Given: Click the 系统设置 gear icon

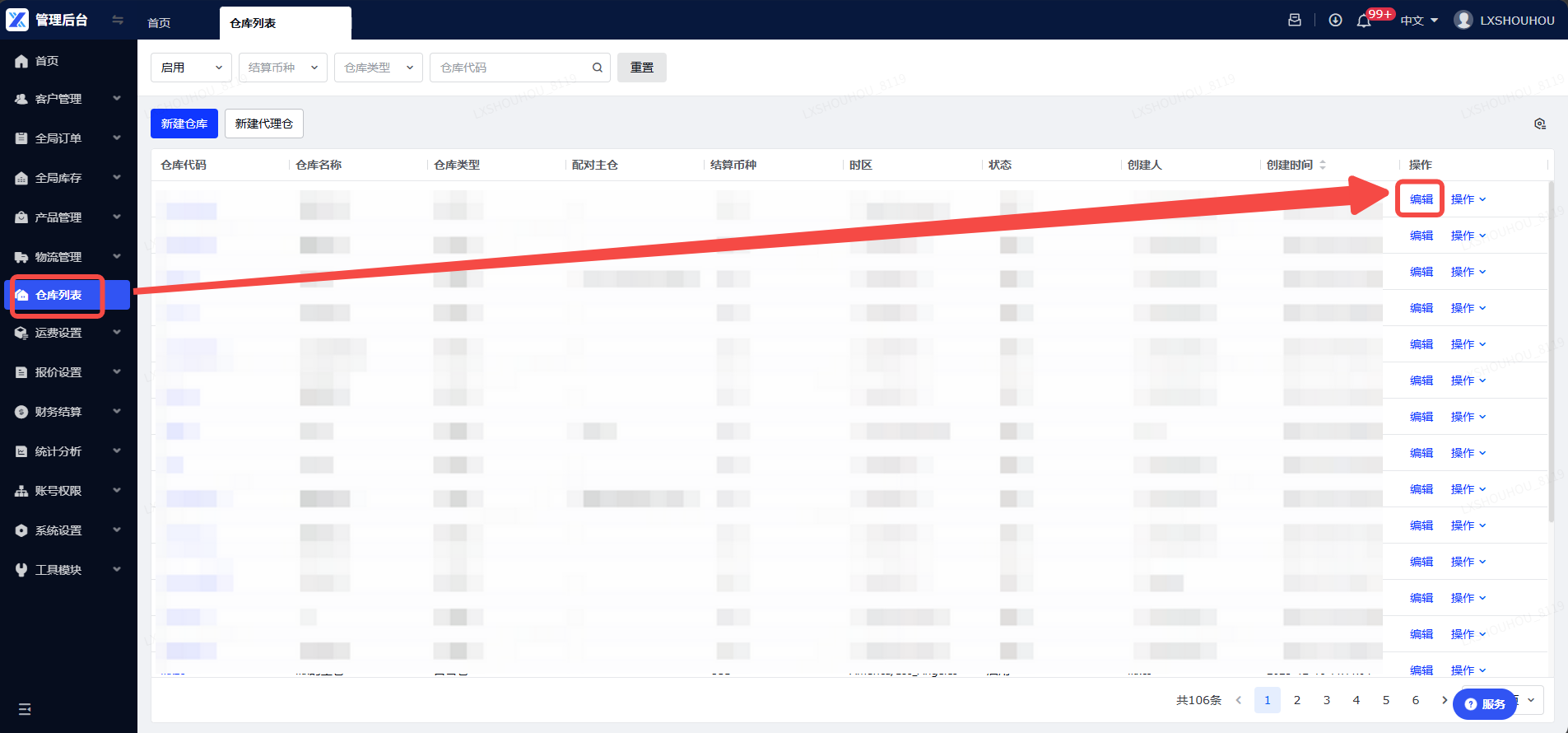Looking at the screenshot, I should point(21,530).
